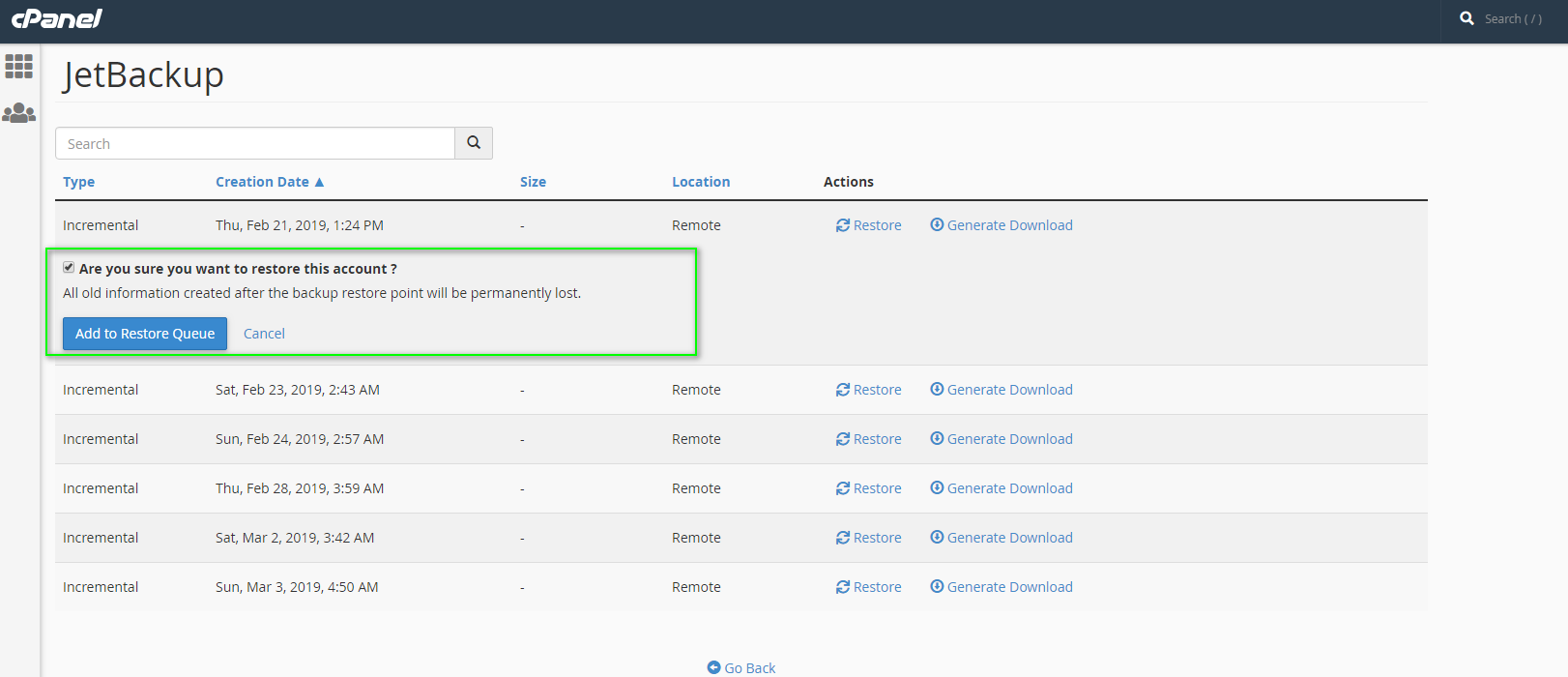This screenshot has height=677, width=1568.
Task: Sort table by Size column
Action: pyautogui.click(x=533, y=182)
